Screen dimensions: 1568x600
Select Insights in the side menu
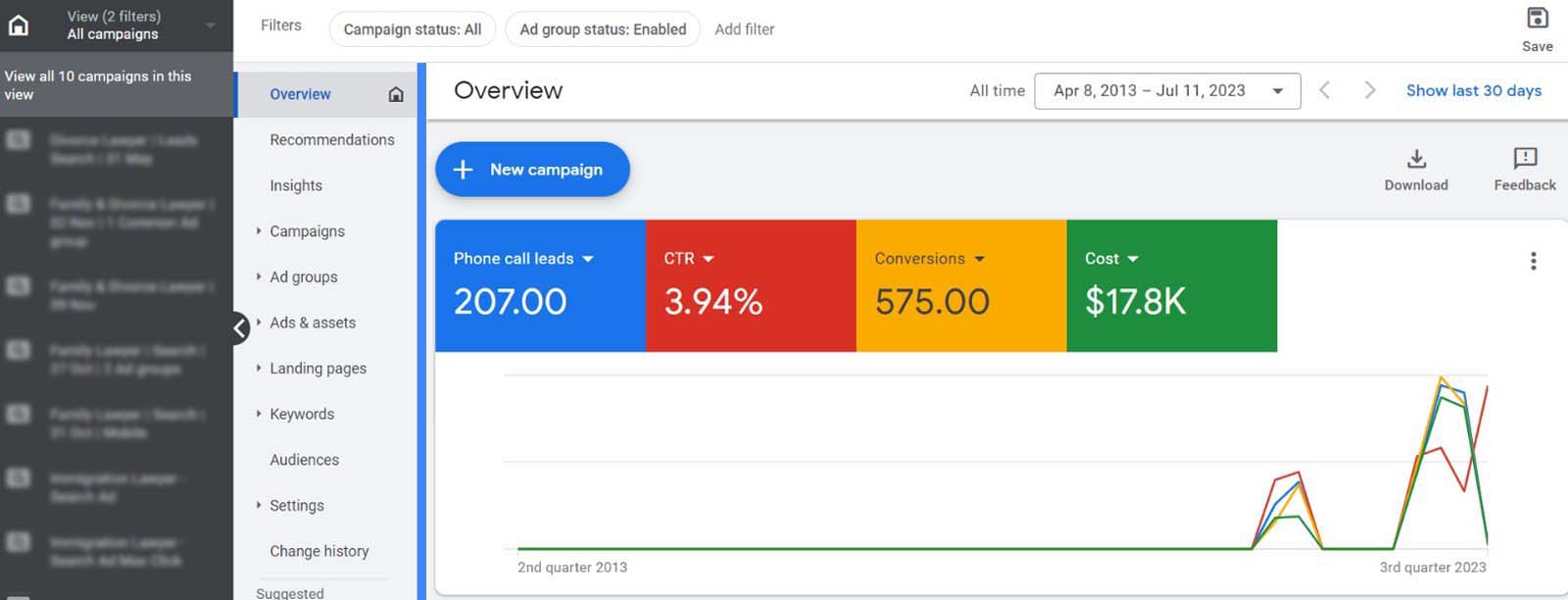click(295, 185)
